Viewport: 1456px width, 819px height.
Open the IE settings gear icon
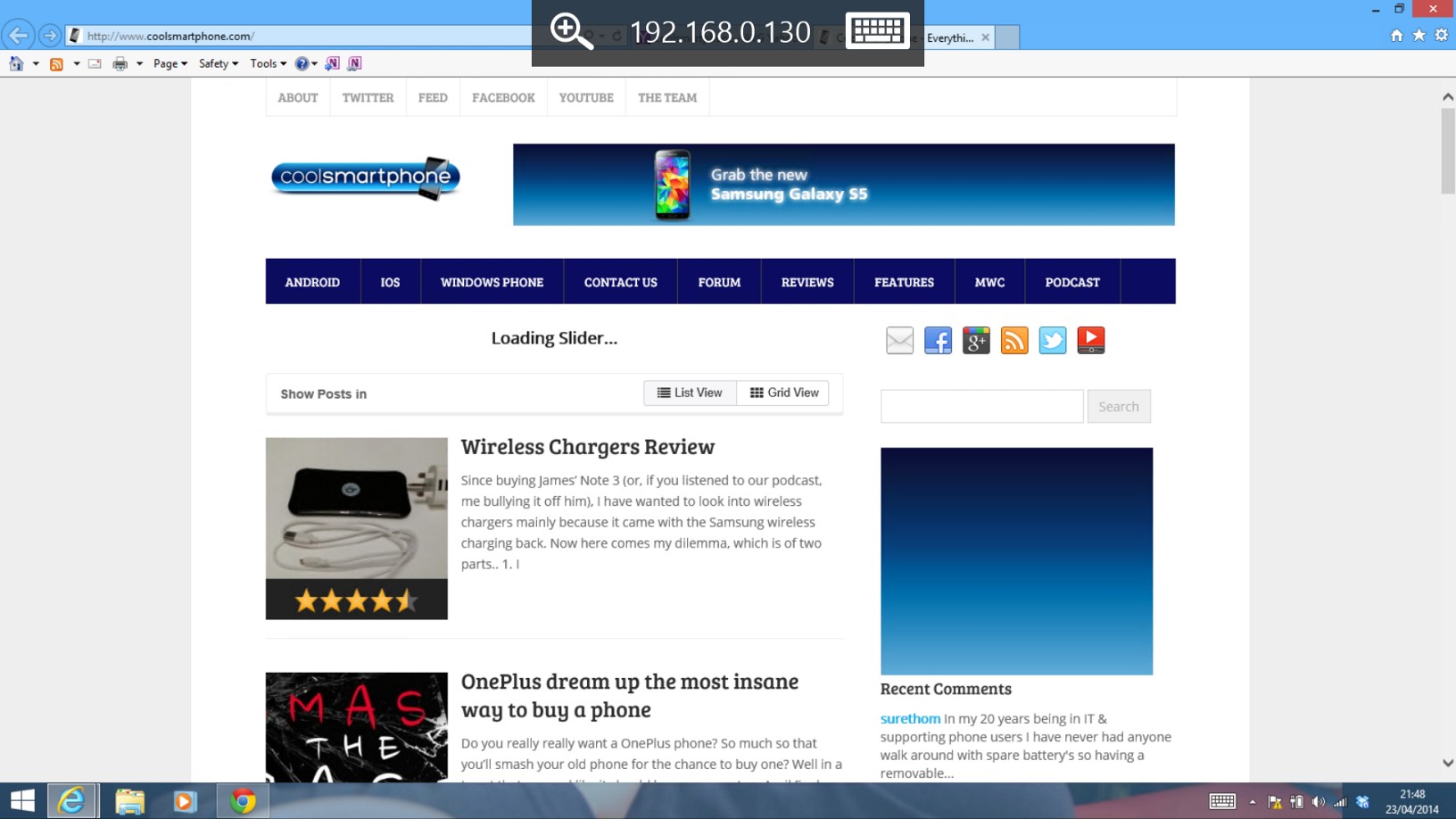coord(1442,36)
